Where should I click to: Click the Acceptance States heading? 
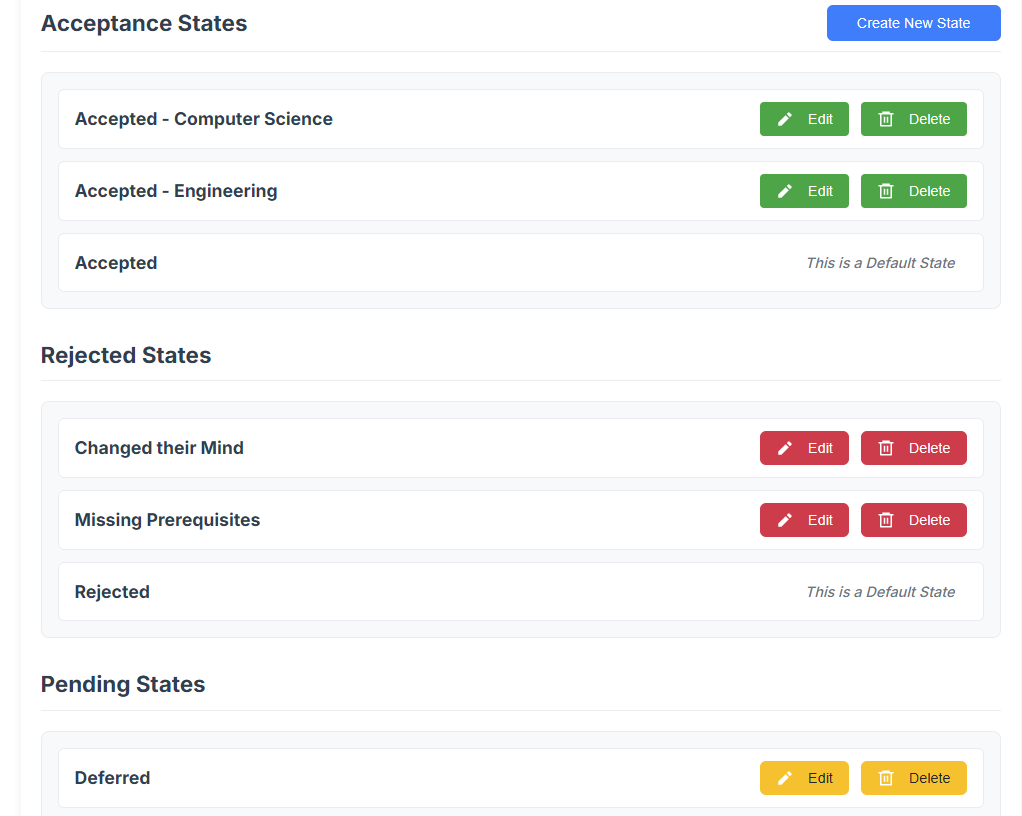pos(144,23)
